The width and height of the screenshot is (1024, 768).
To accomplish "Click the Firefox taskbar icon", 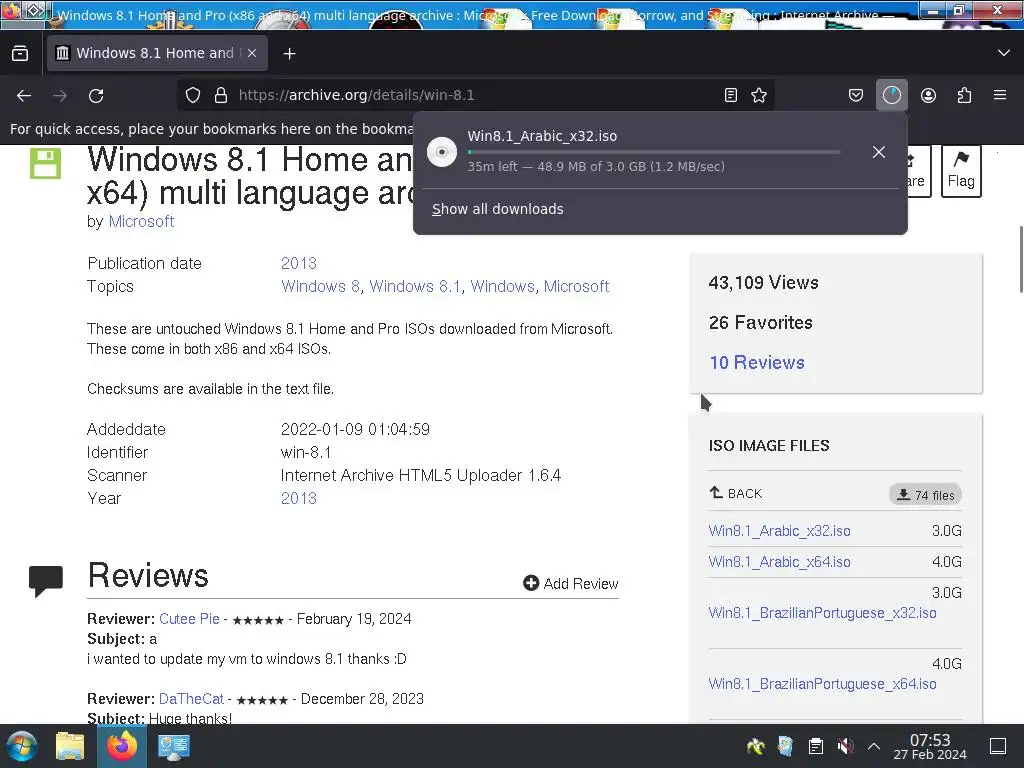I will [122, 746].
